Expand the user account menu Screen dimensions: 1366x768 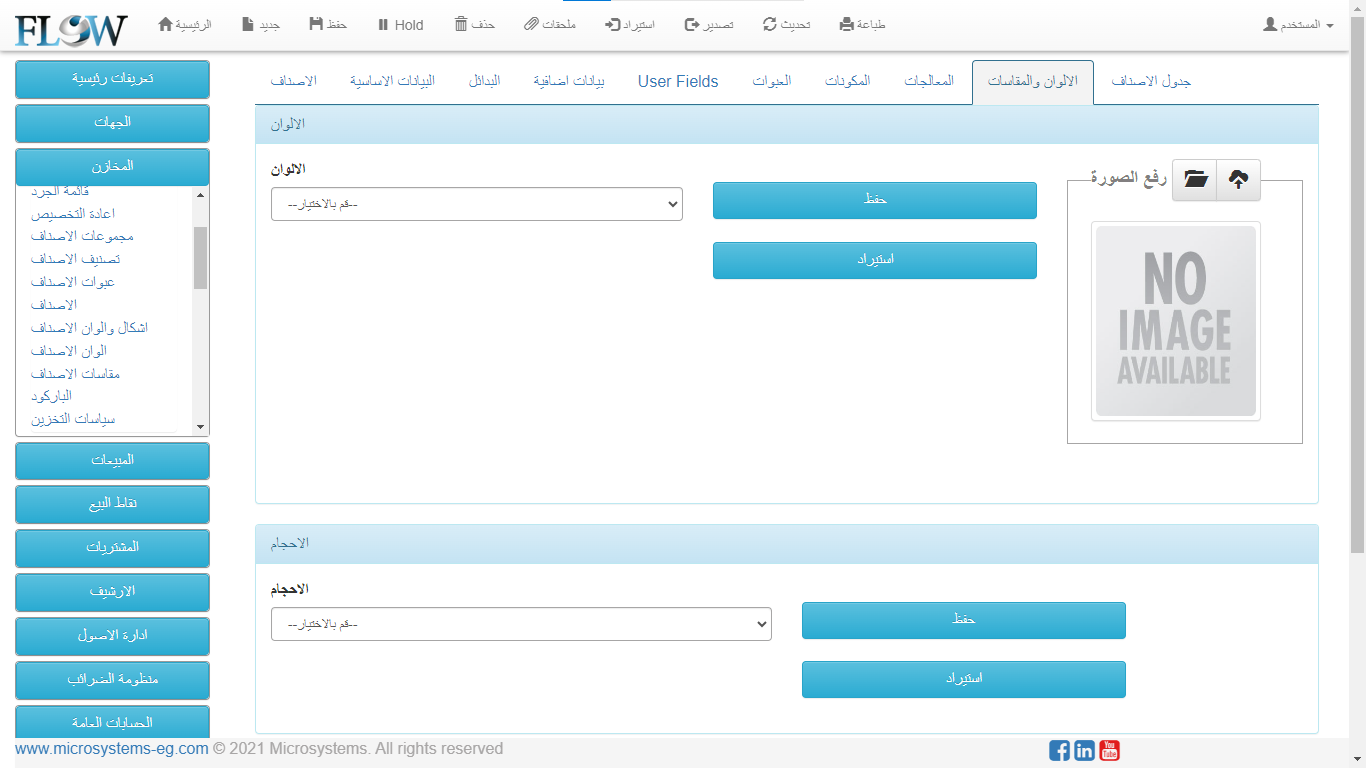(x=1298, y=24)
